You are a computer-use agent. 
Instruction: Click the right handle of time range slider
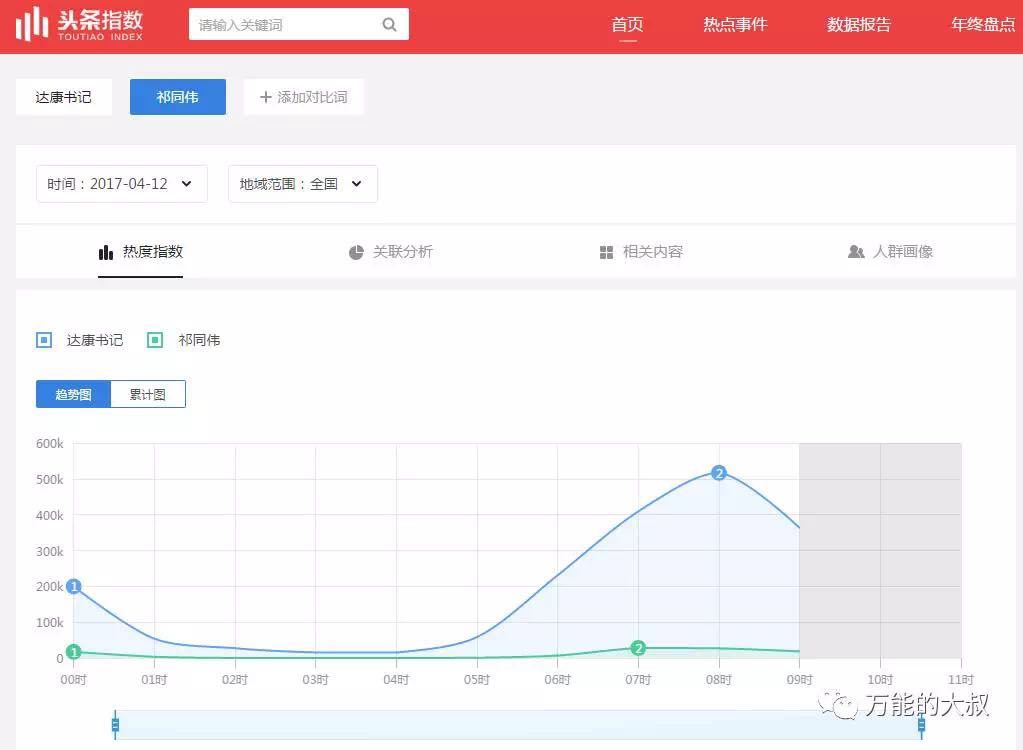[x=921, y=725]
